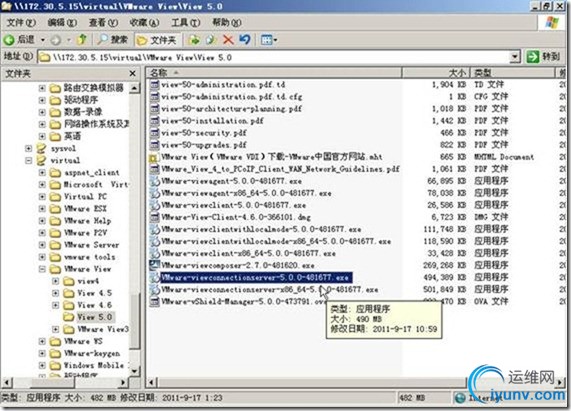Image resolution: width=571 pixels, height=411 pixels.
Task: Go back with the Back arrow icon
Action: 9,40
